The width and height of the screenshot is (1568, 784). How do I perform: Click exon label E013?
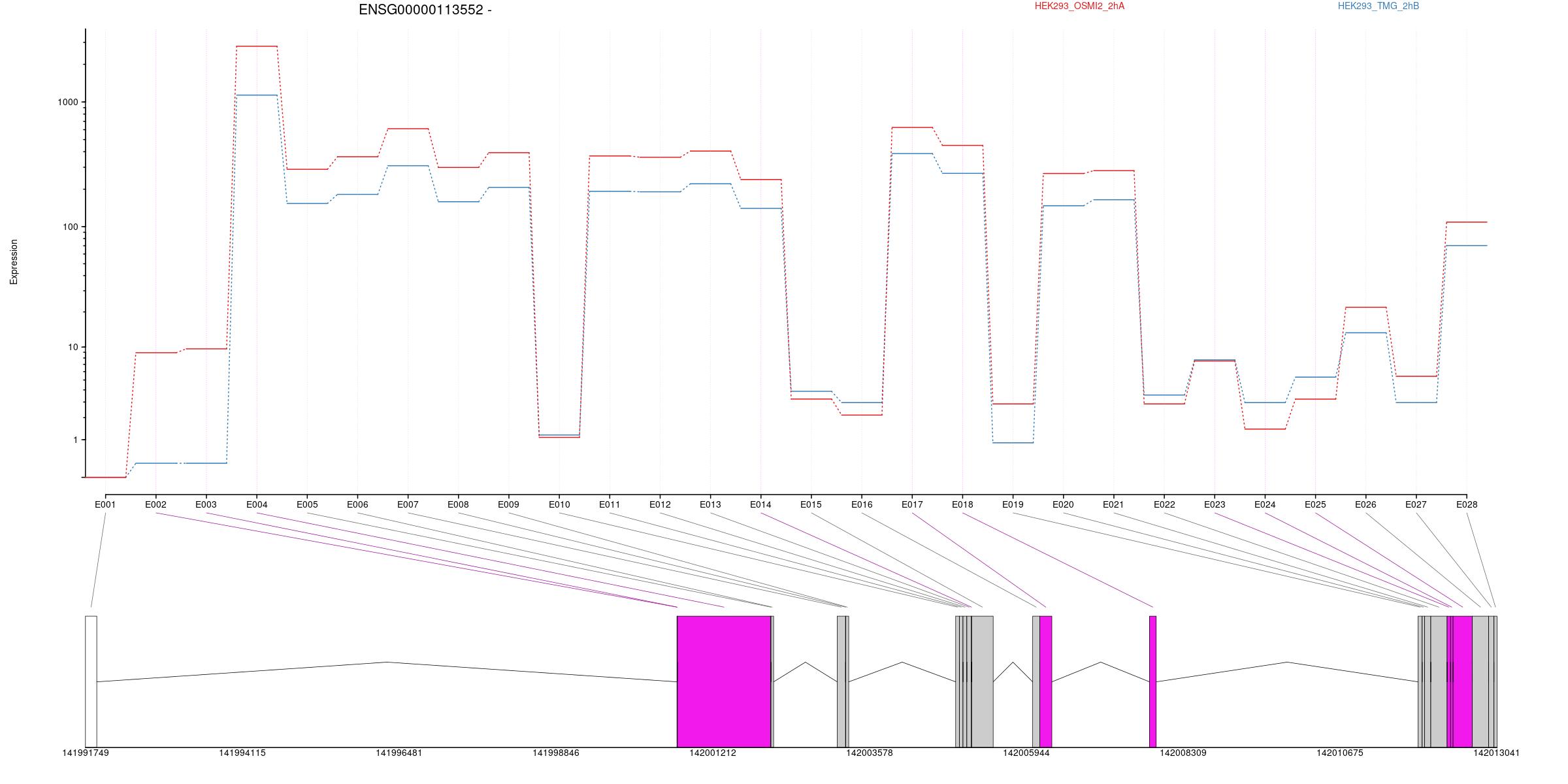click(710, 504)
